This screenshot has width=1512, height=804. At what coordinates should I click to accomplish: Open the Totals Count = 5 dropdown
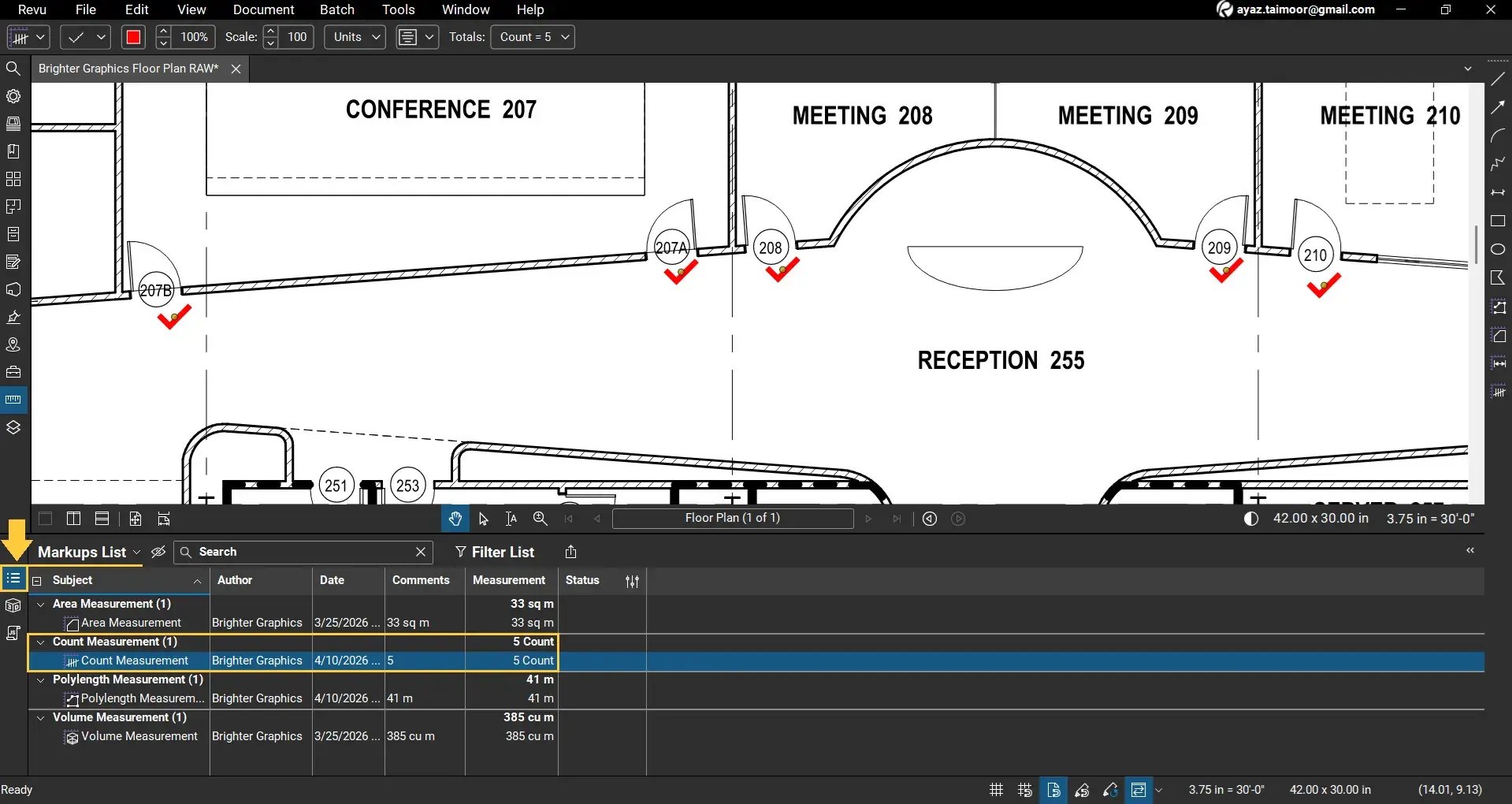coord(533,37)
